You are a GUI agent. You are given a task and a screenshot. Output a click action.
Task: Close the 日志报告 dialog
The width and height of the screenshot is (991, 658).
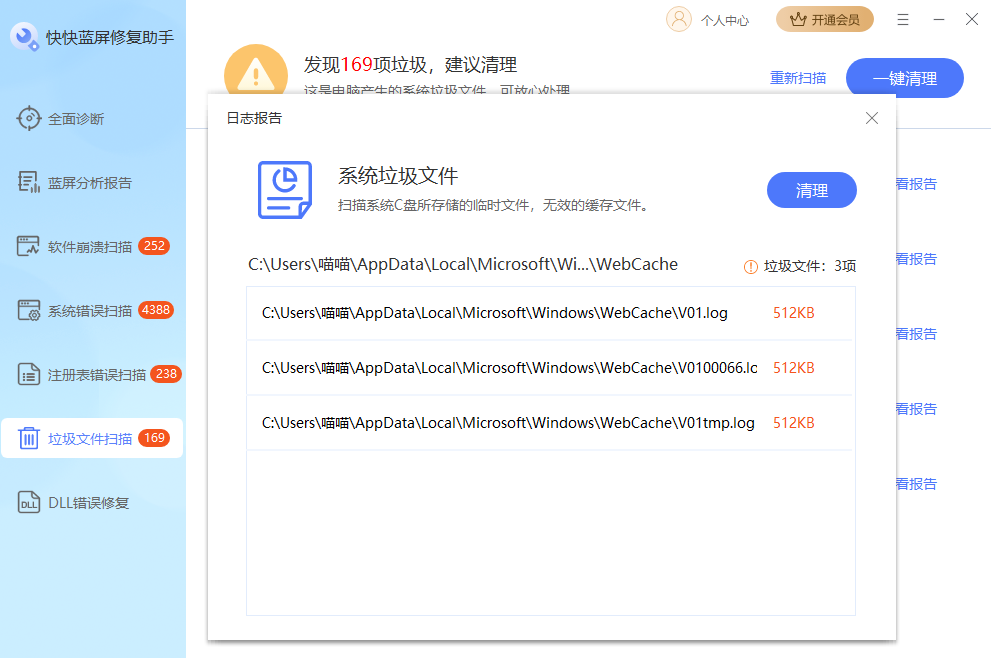pos(871,118)
